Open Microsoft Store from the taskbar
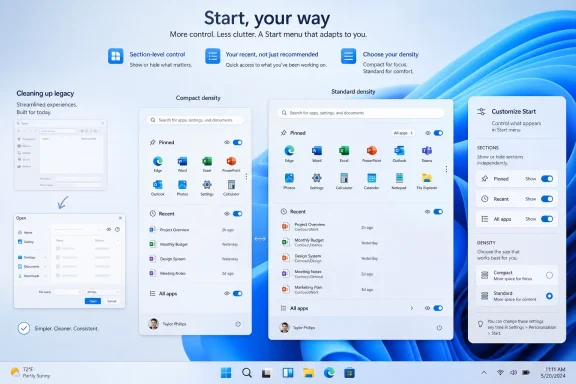 pos(349,373)
